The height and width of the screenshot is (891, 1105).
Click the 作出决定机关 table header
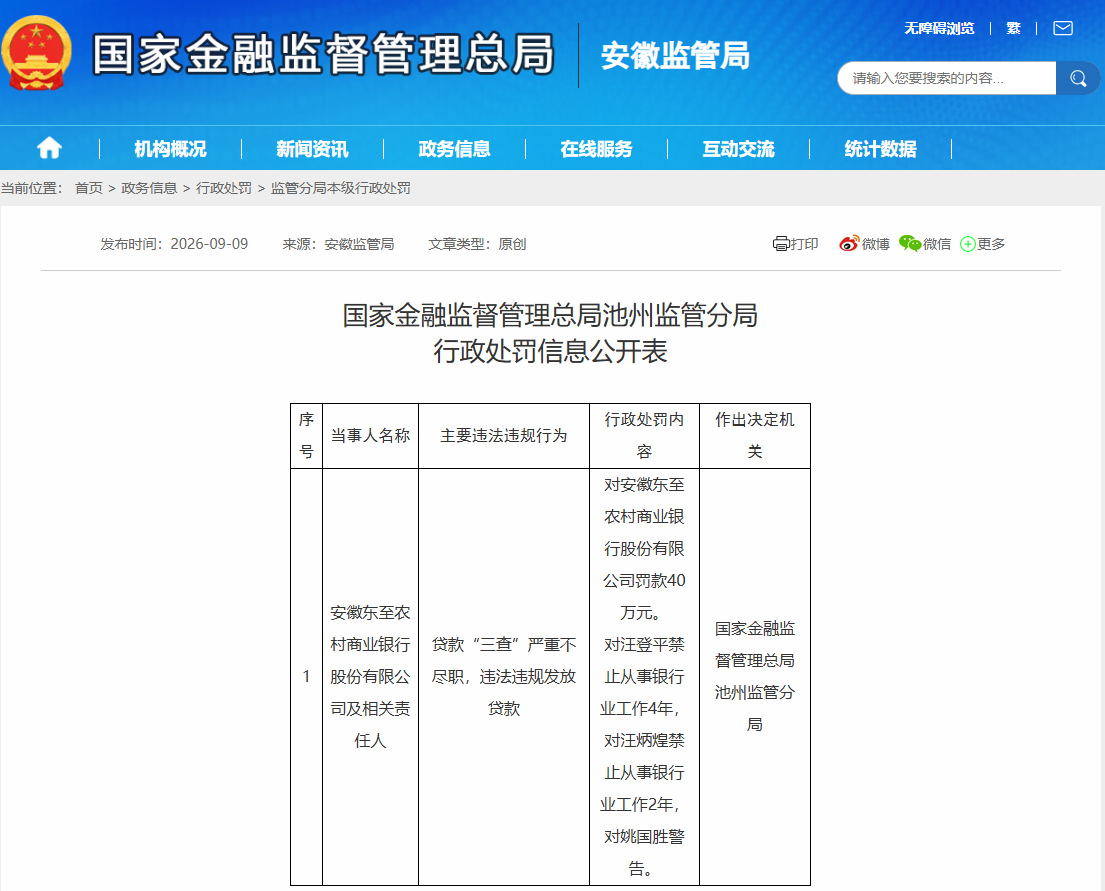coord(755,436)
